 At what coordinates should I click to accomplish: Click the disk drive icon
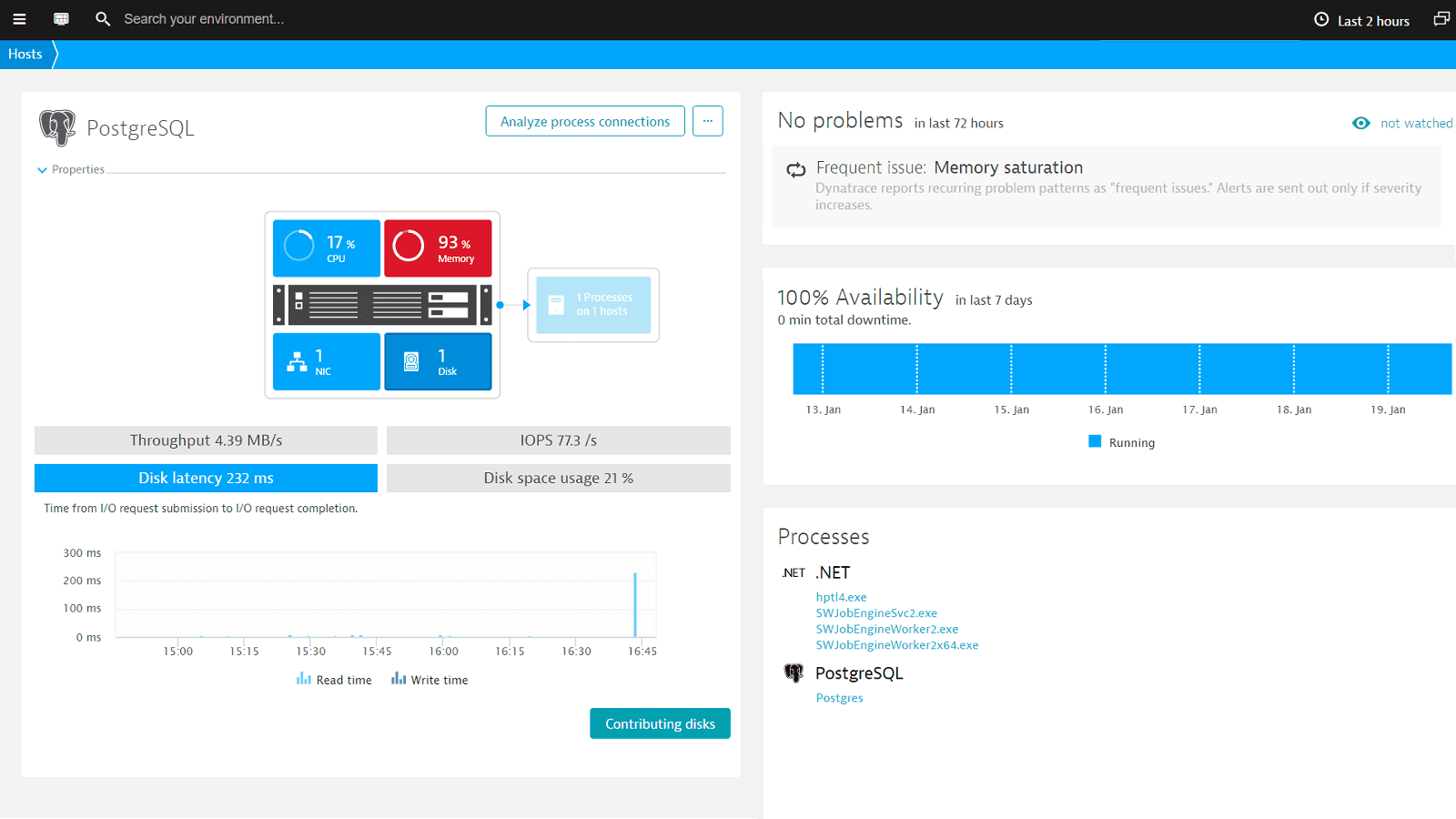411,361
